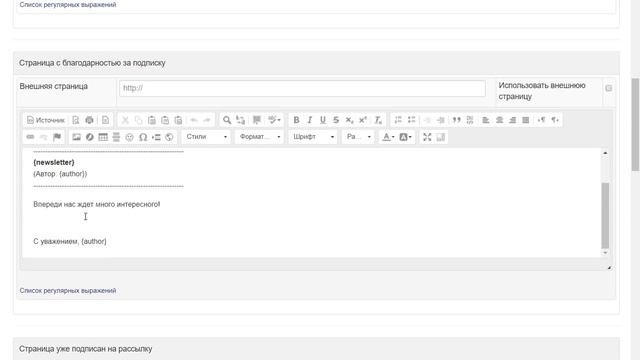Click the Remove Format icon
The width and height of the screenshot is (640, 360).
[x=378, y=120]
